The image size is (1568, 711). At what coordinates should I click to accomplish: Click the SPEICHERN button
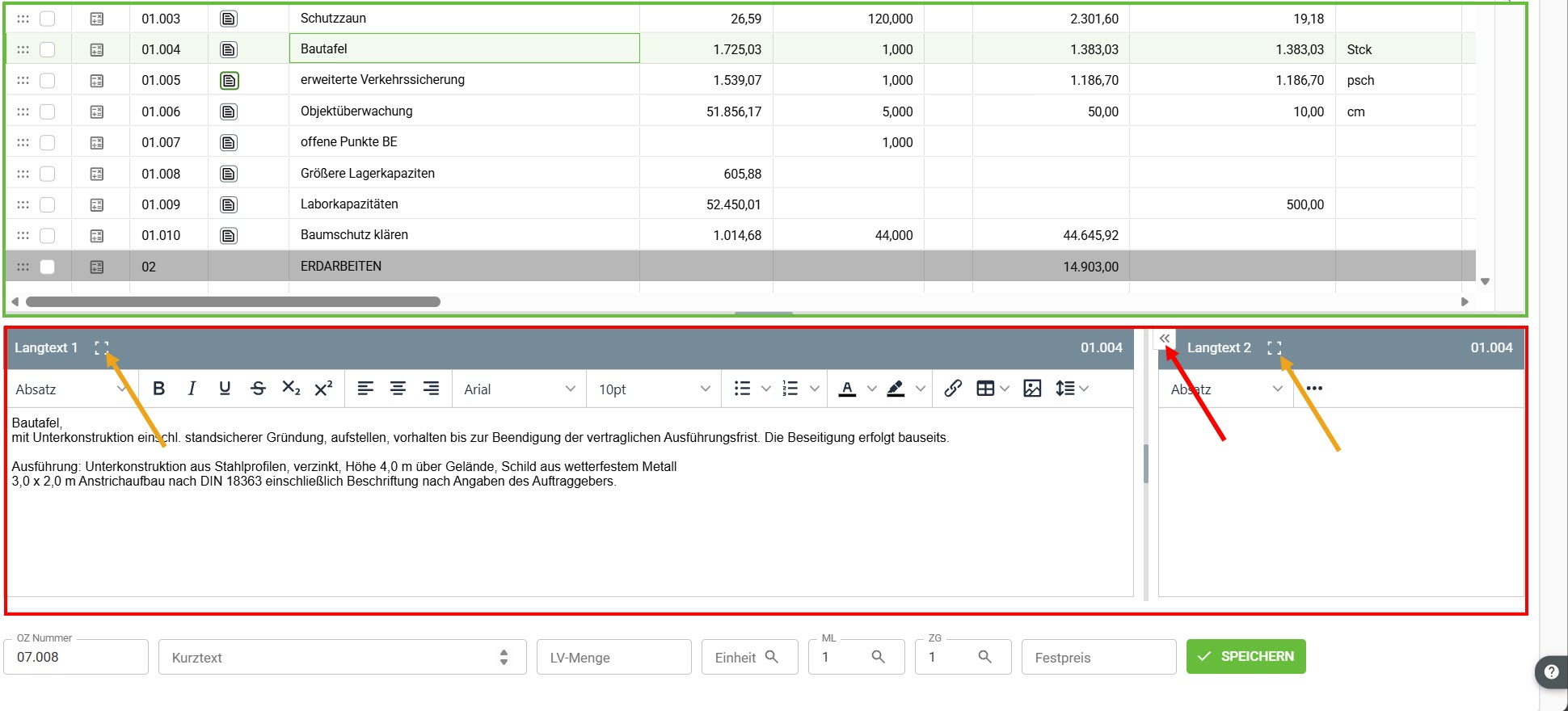1246,656
